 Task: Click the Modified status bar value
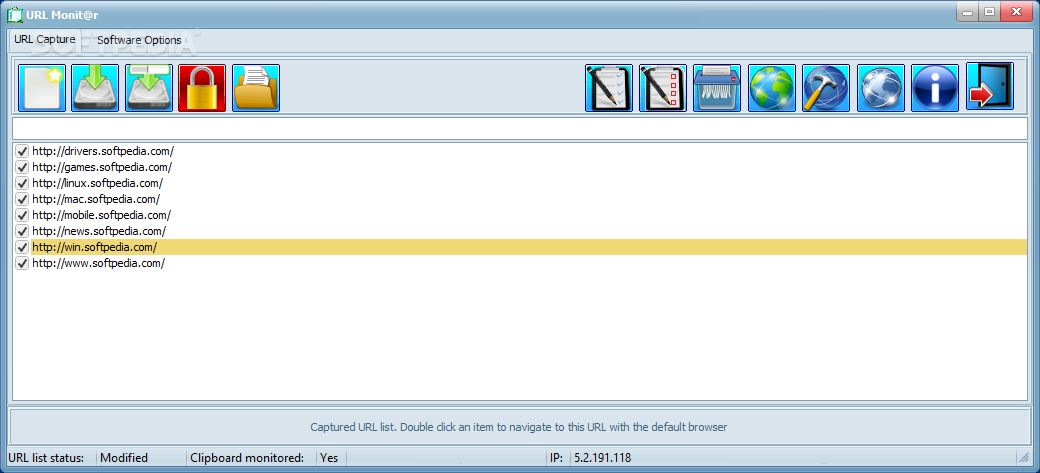pos(124,458)
